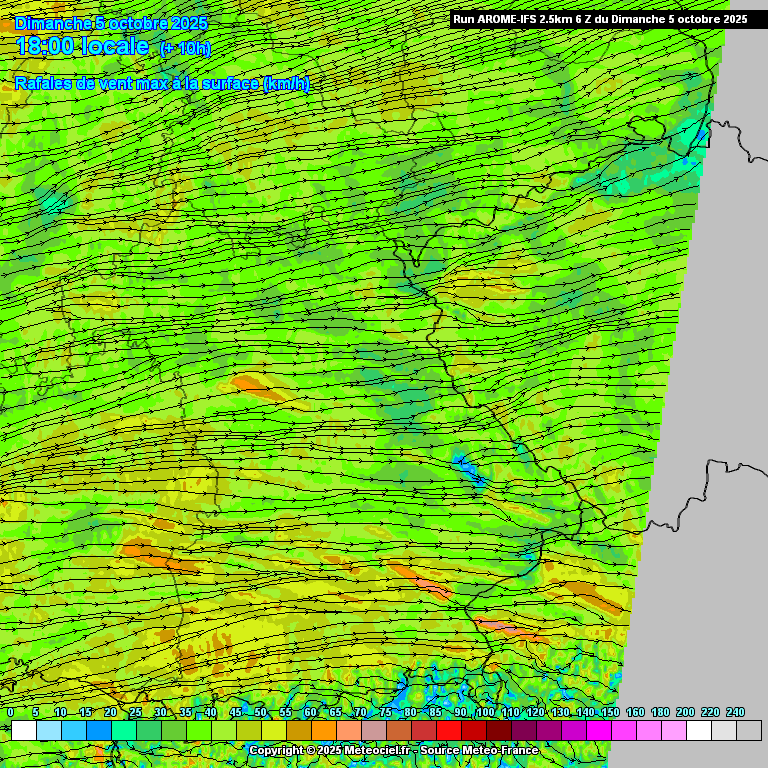
Task: Click the white swatch labeled 0 in legend
Action: (23, 731)
